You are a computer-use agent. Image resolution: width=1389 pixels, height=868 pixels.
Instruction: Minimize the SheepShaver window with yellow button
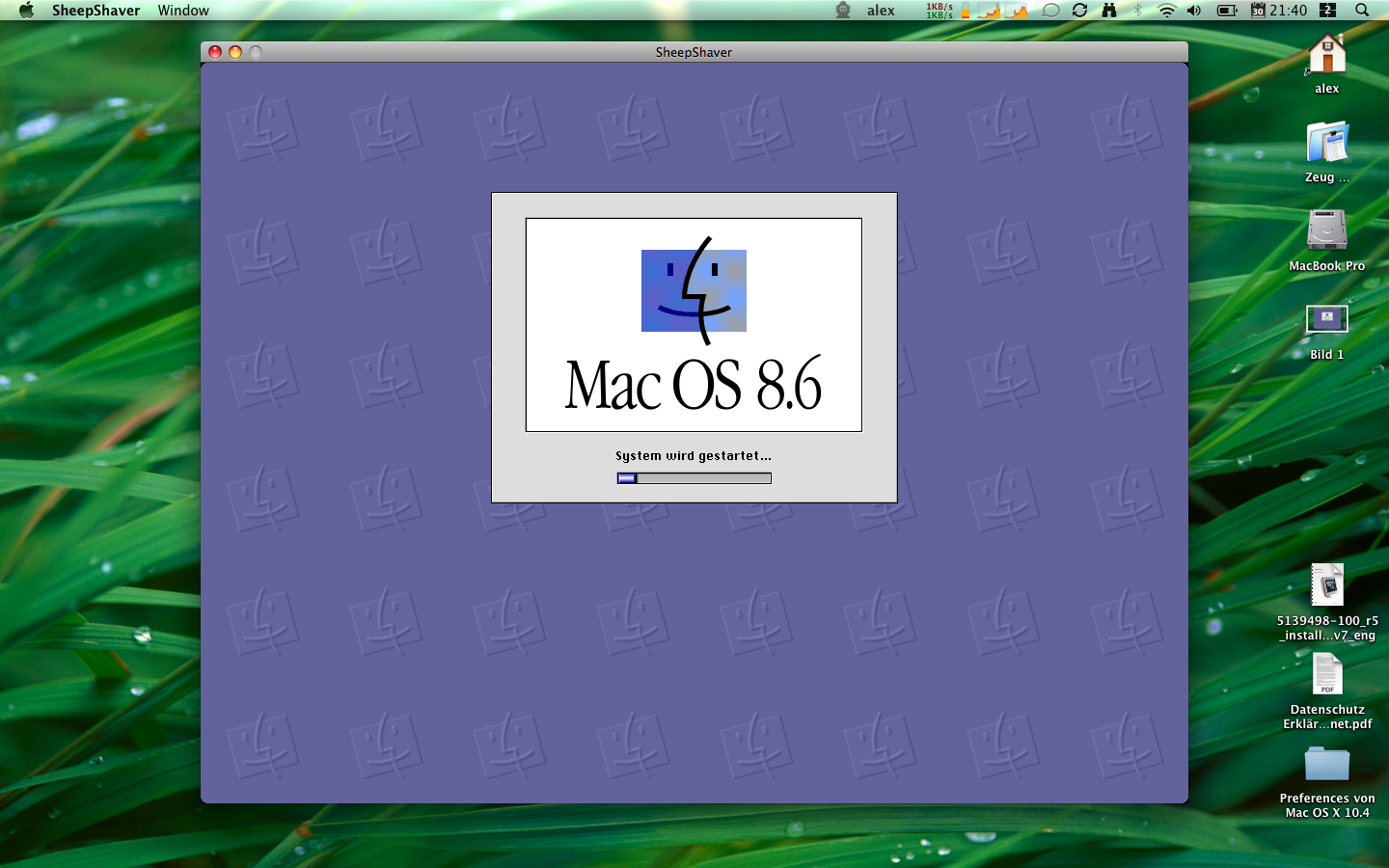click(x=235, y=52)
